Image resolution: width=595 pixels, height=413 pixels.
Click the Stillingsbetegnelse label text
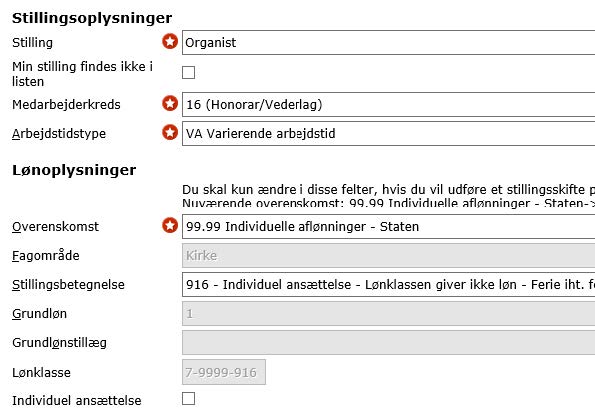click(x=68, y=285)
